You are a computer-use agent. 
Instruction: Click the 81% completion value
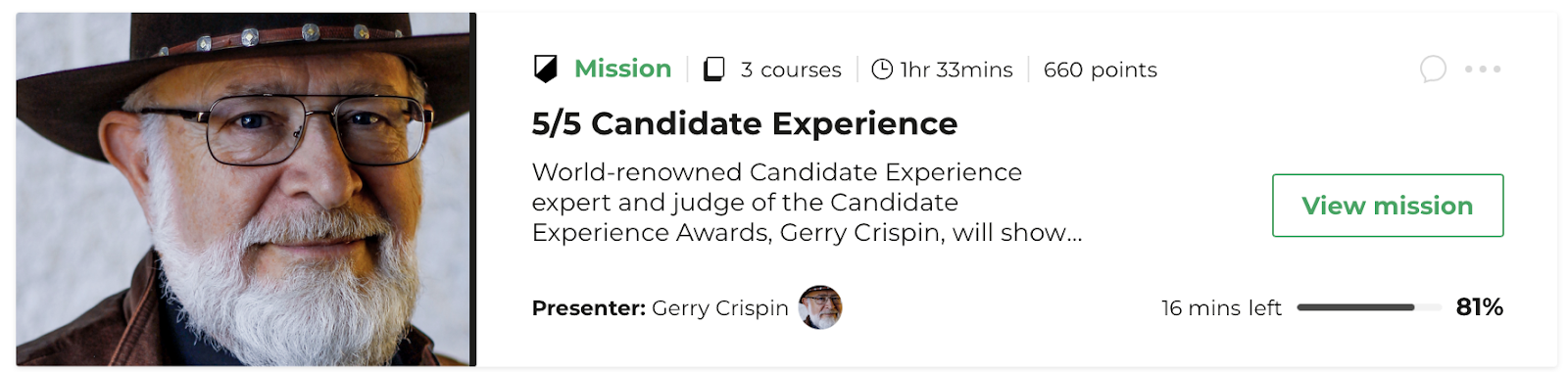click(x=1480, y=307)
